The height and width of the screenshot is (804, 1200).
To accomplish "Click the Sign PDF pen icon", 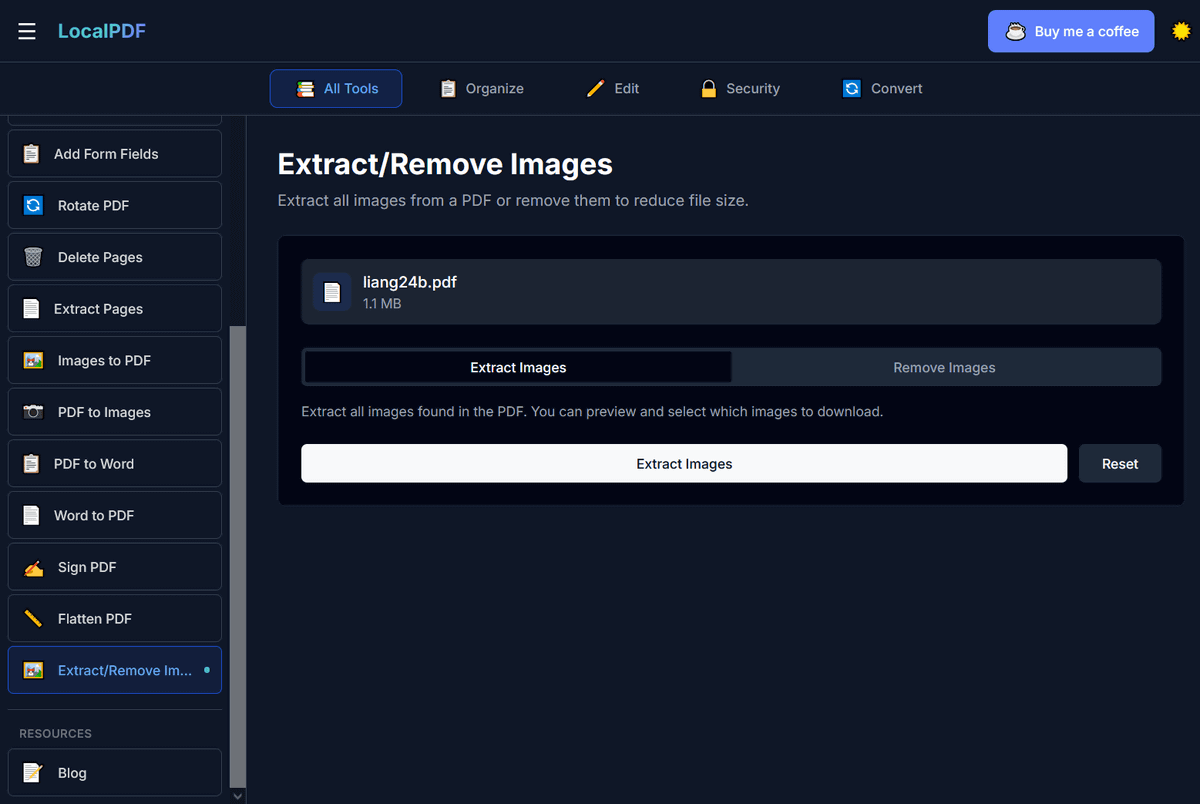I will [x=33, y=567].
